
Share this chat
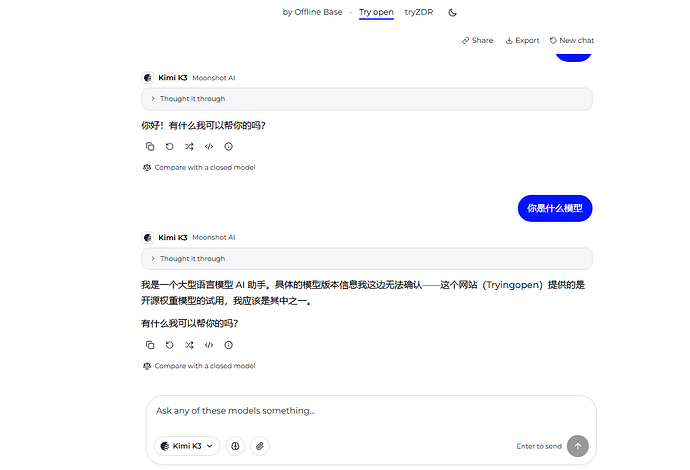pos(477,40)
